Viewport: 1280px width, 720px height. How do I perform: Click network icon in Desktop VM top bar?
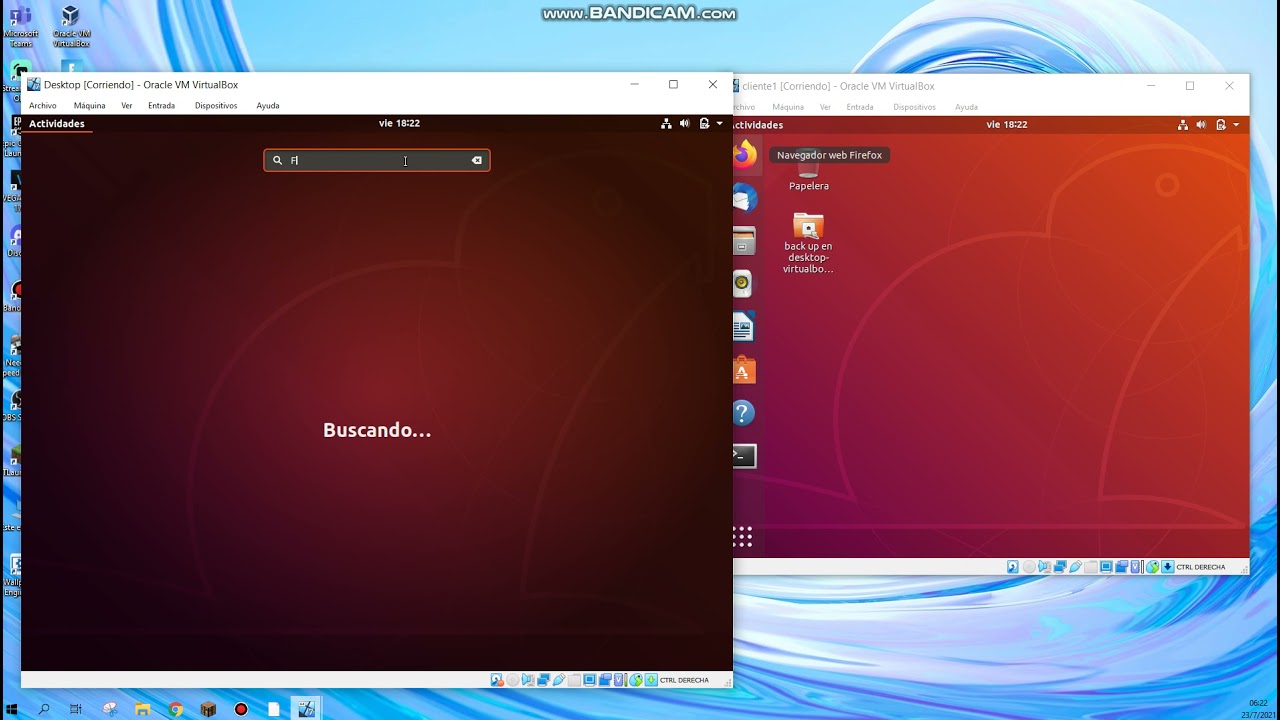coord(666,124)
